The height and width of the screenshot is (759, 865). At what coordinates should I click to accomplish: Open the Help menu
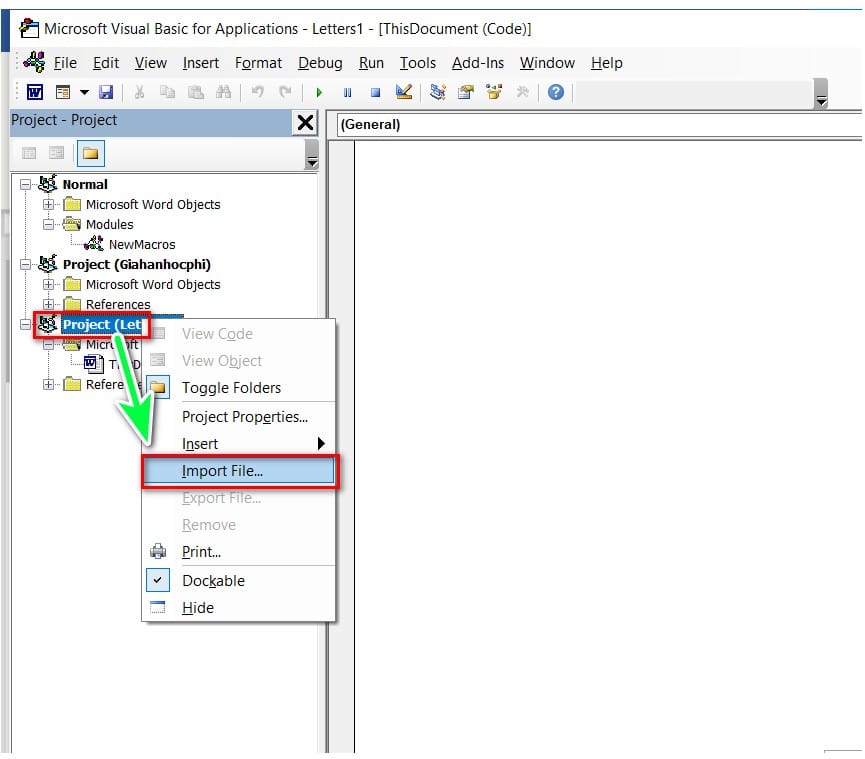[x=607, y=63]
